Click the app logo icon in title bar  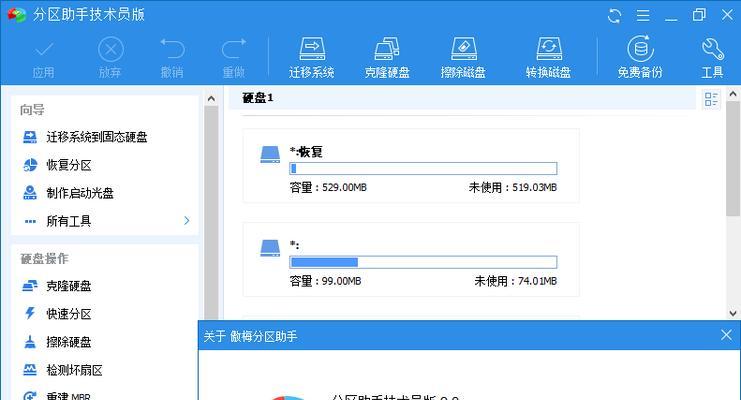pos(17,15)
